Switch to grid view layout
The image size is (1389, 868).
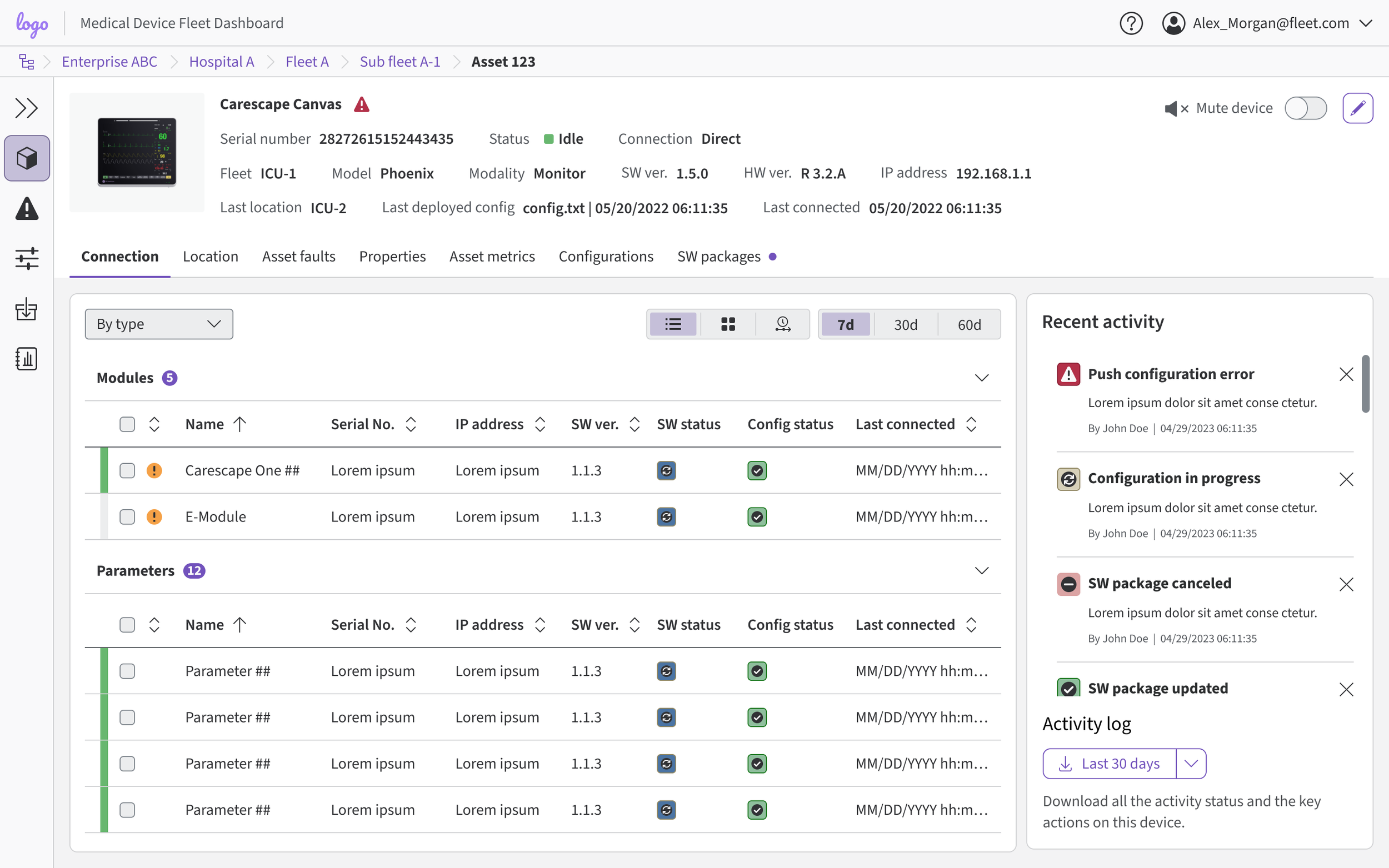727,324
